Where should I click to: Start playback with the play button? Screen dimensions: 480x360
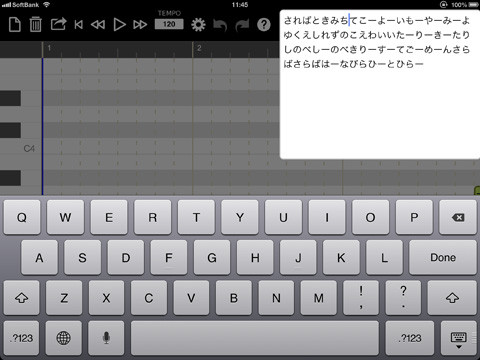pos(119,25)
